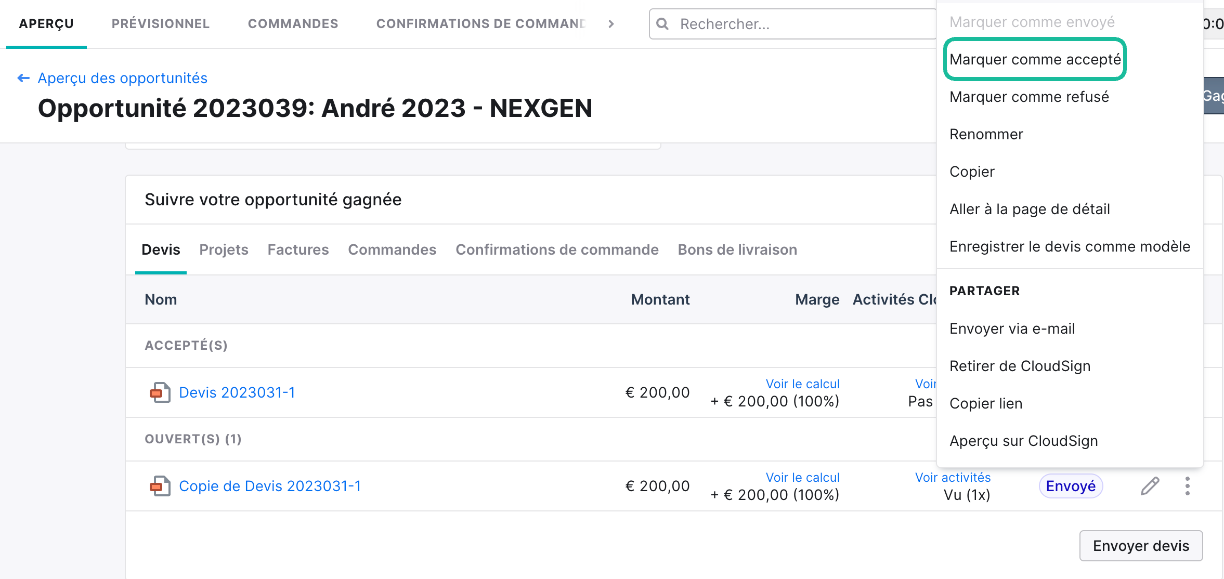Expand more tabs with the right chevron

point(611,24)
